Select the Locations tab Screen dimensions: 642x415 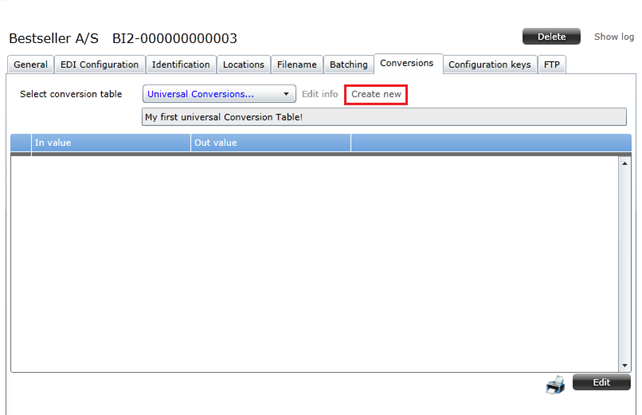coord(243,65)
